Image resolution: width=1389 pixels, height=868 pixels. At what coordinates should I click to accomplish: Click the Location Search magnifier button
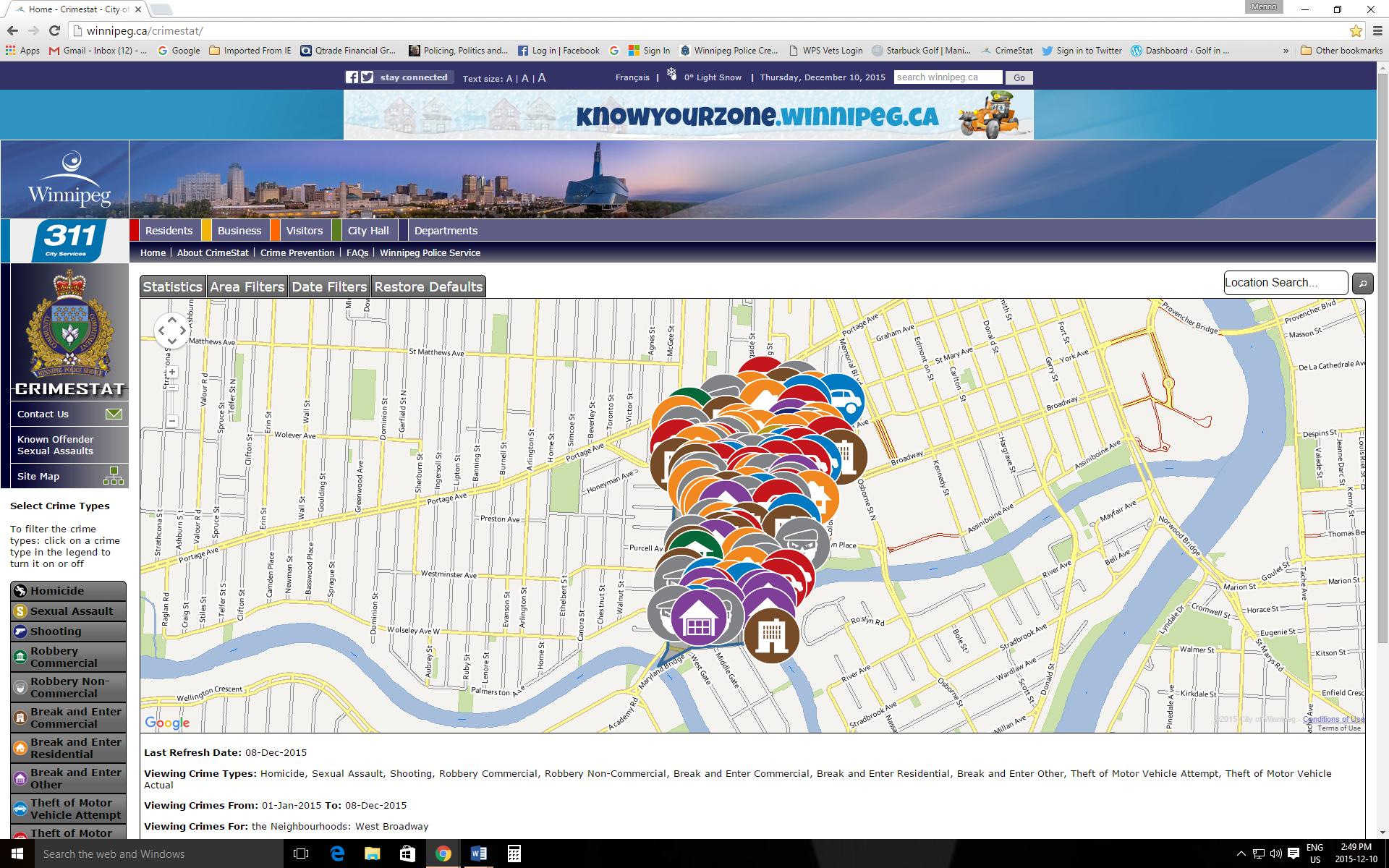[x=1362, y=284]
